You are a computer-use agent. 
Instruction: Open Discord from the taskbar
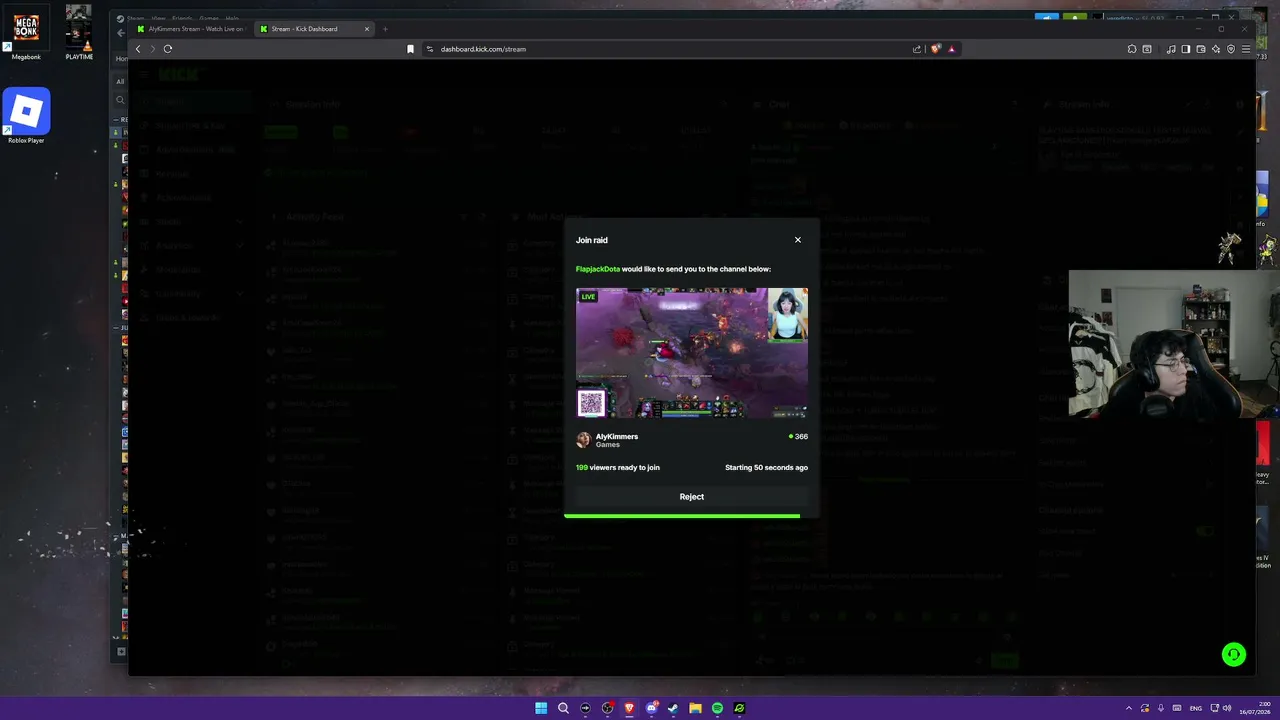click(652, 708)
